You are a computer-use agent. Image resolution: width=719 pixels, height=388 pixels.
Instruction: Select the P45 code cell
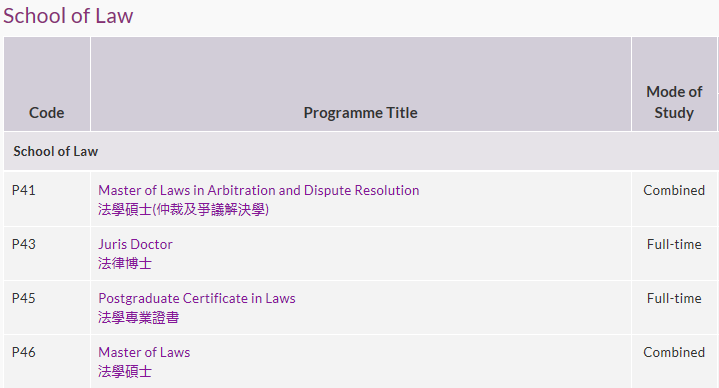[x=47, y=307]
